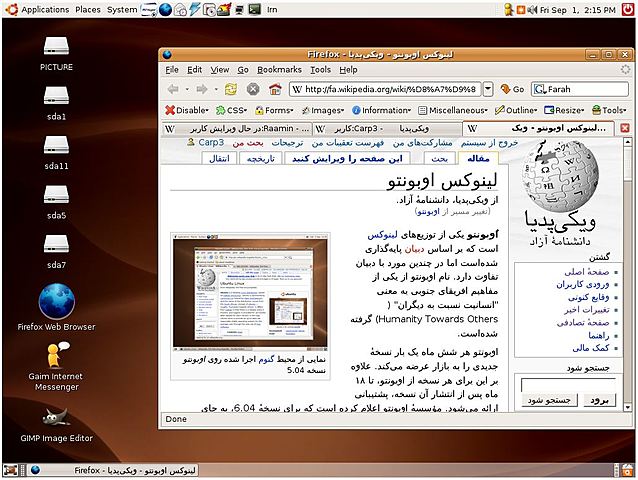The height and width of the screenshot is (480, 638).
Task: Click the Ubuntu desktop screenshot thumbnail
Action: 250,293
